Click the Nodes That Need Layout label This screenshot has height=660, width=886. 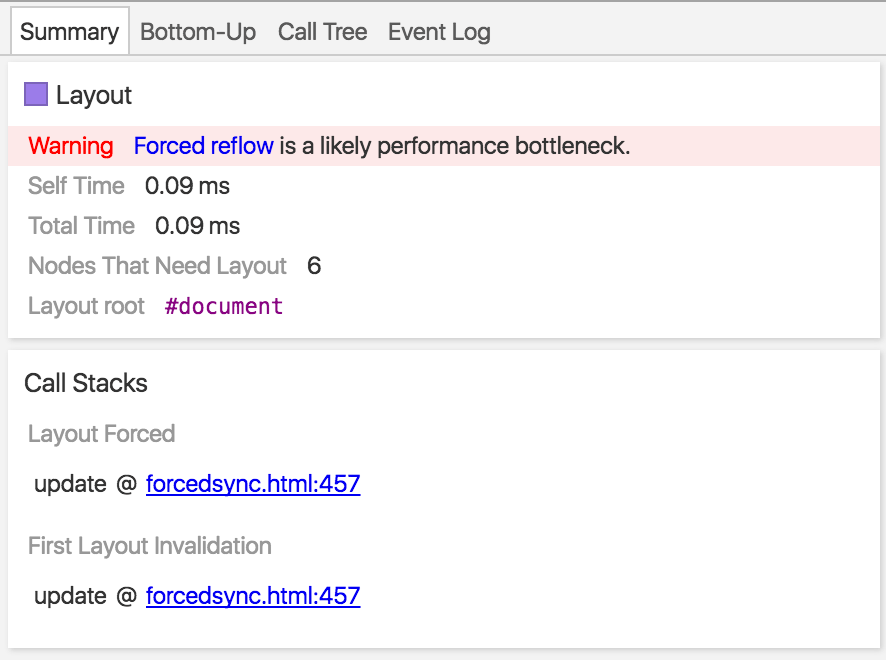click(157, 266)
